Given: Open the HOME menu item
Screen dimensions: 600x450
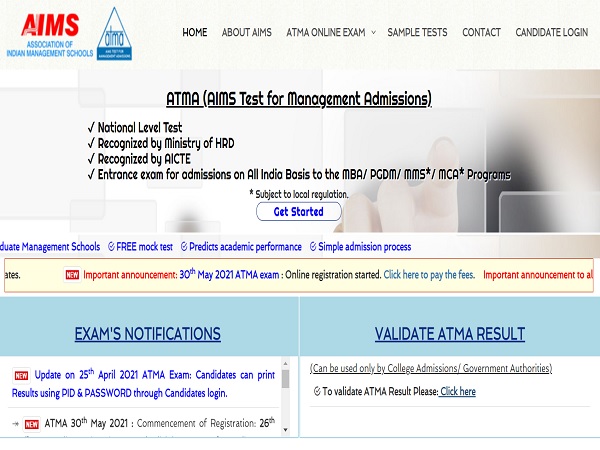Looking at the screenshot, I should (195, 32).
